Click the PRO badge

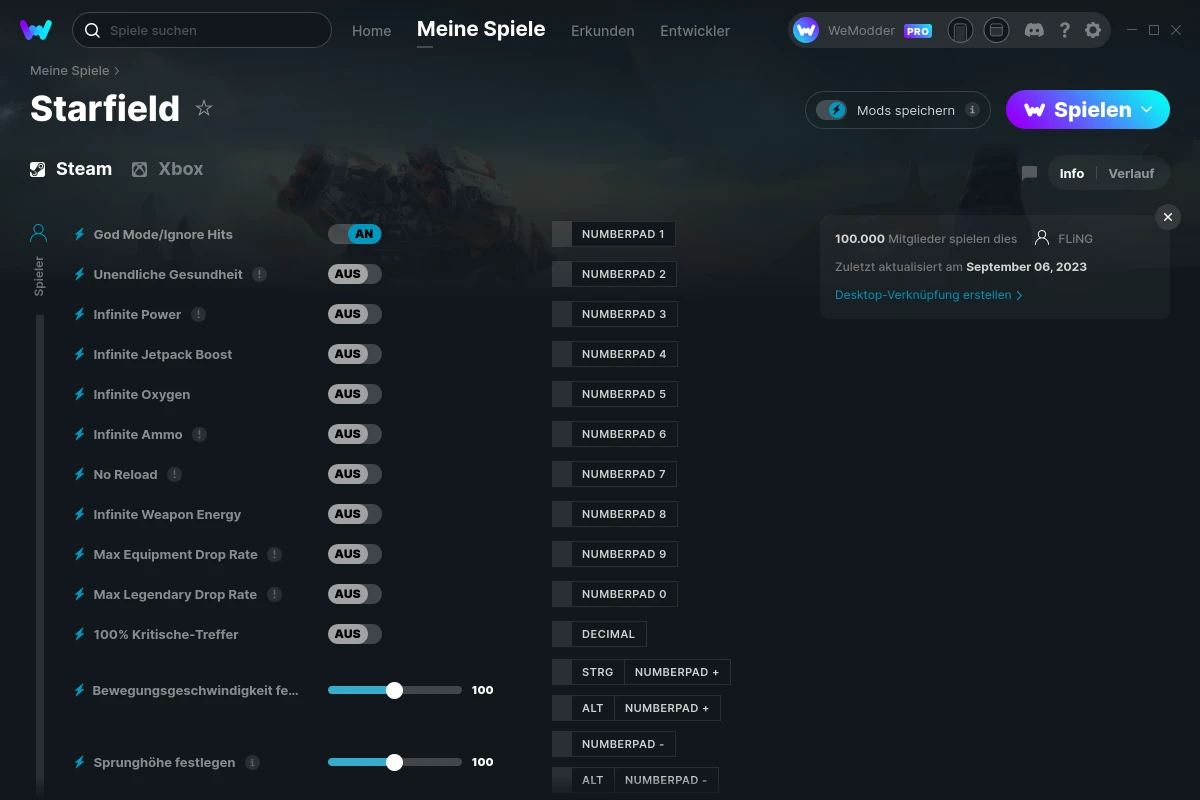[918, 31]
